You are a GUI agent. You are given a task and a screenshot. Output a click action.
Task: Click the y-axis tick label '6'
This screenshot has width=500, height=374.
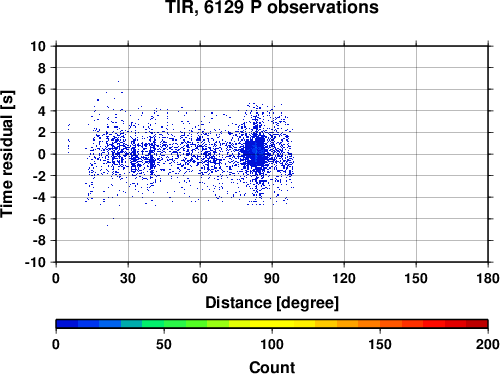[42, 90]
